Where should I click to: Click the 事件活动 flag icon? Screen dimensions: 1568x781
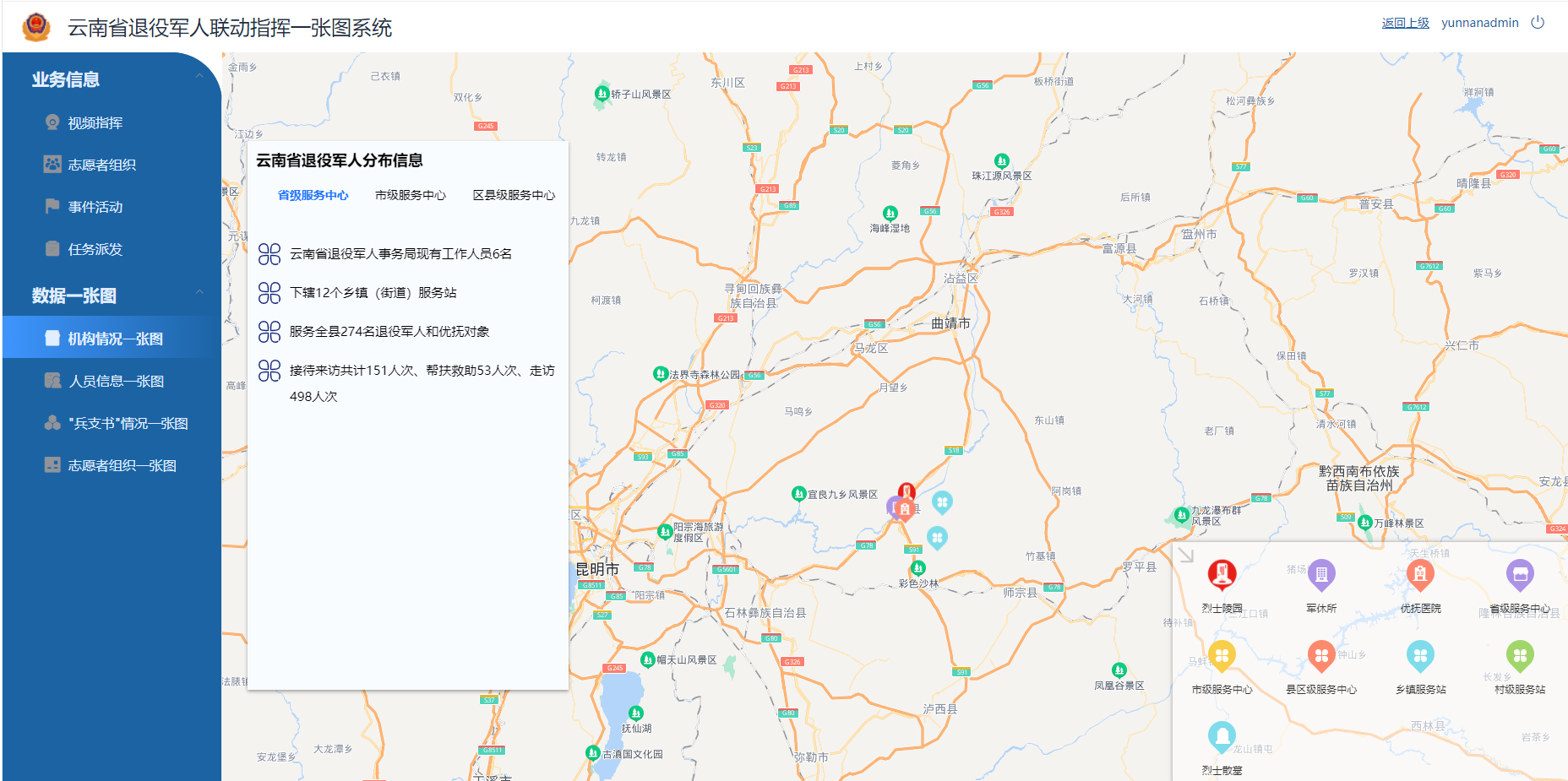(x=52, y=206)
